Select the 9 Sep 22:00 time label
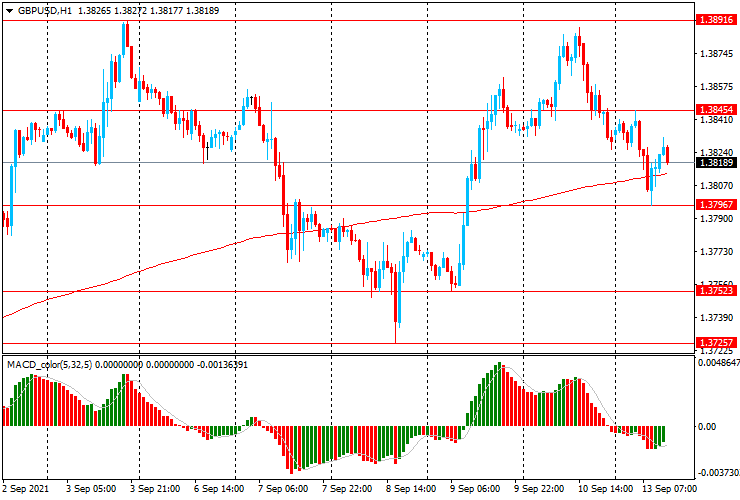The image size is (740, 500). pos(539,489)
